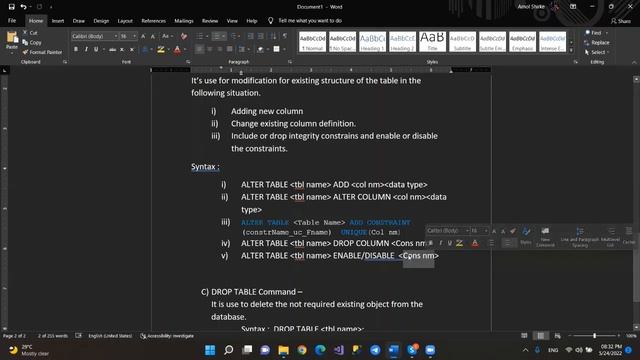Center align the text

[x=210, y=49]
